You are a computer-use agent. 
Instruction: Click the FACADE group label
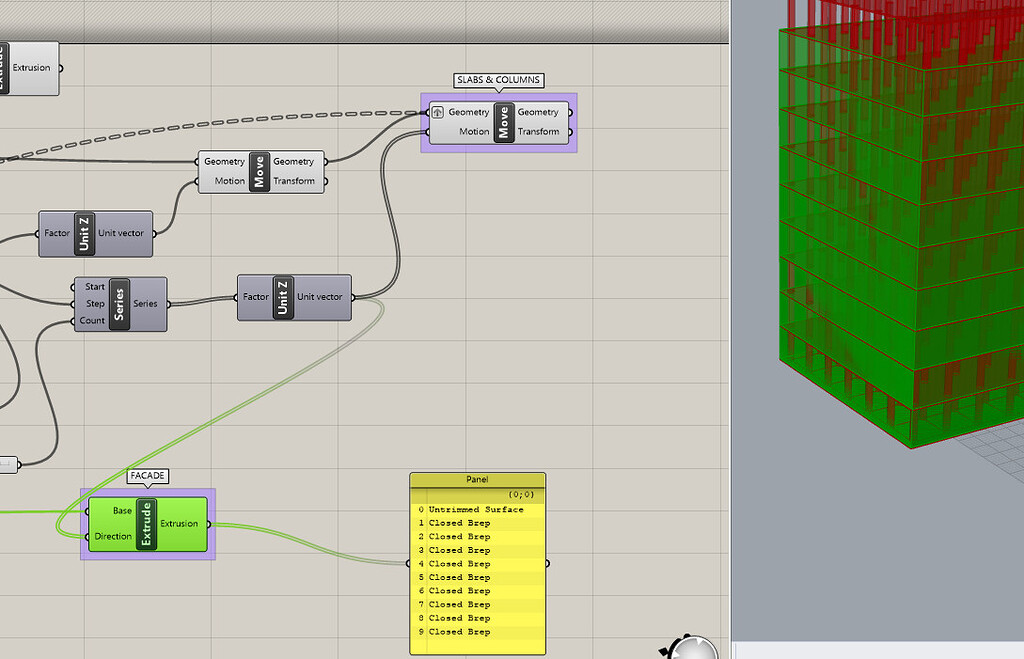point(147,476)
